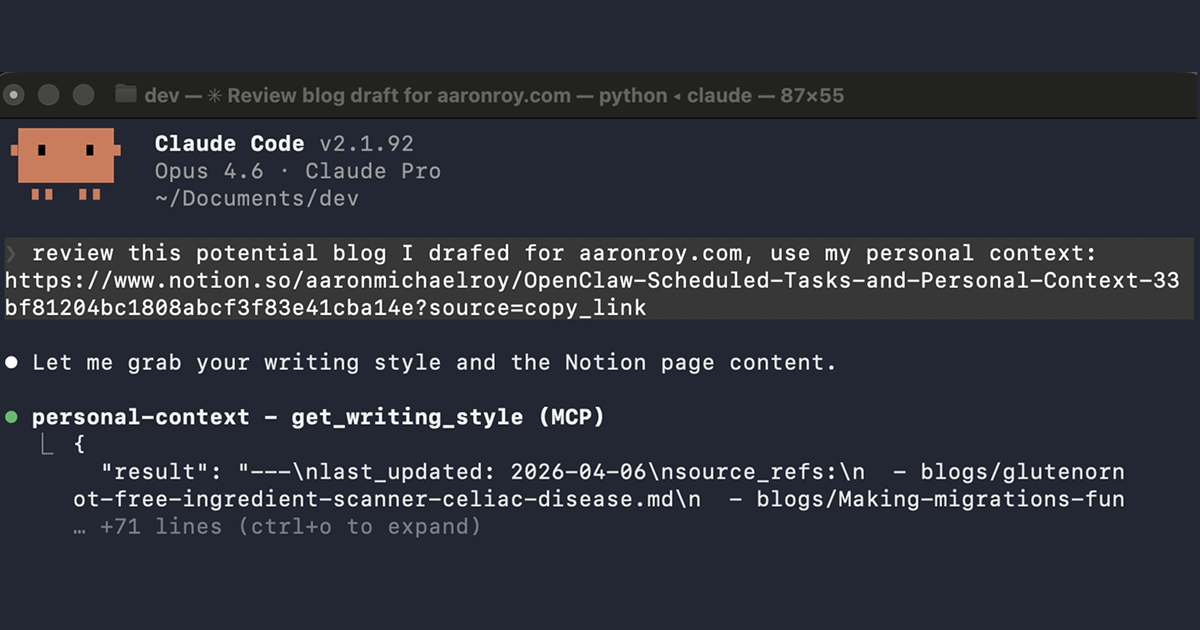Click the Opus 4.6 model indicator

pyautogui.click(x=210, y=170)
